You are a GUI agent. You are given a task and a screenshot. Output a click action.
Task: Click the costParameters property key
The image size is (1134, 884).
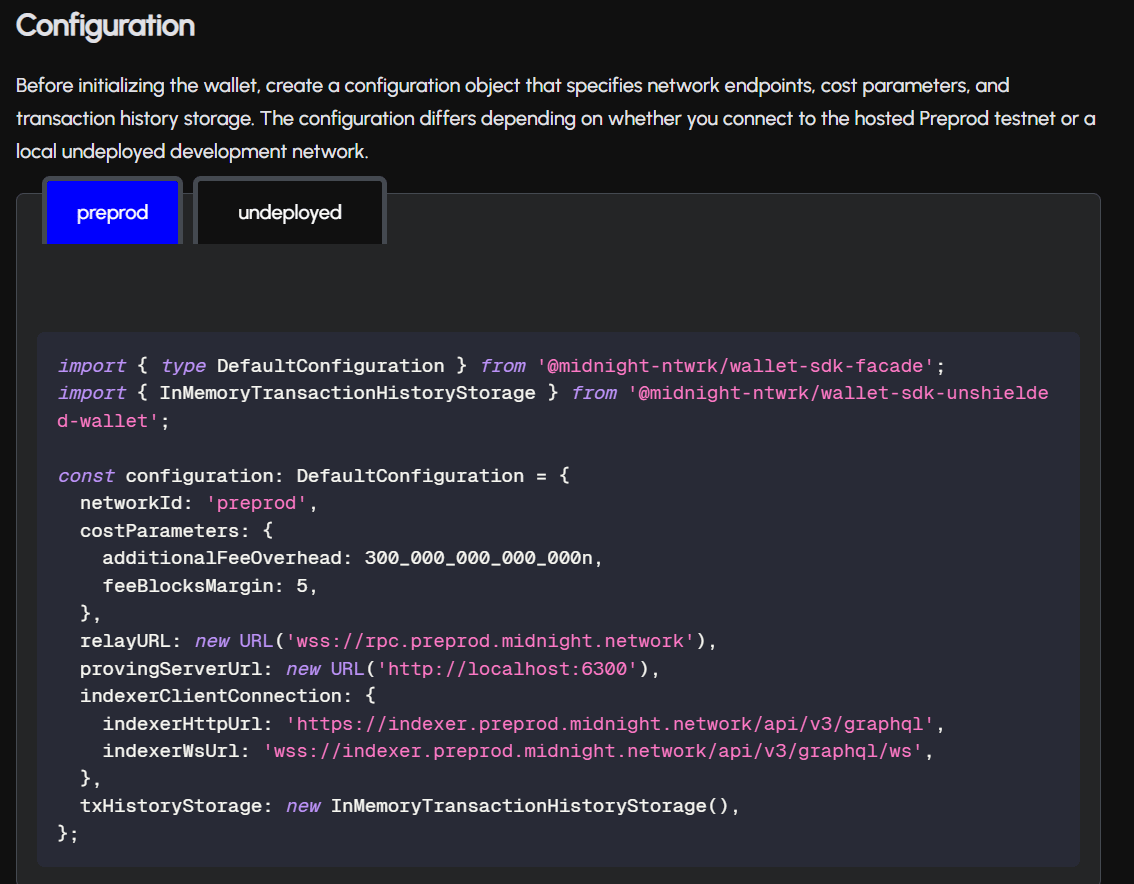[159, 531]
